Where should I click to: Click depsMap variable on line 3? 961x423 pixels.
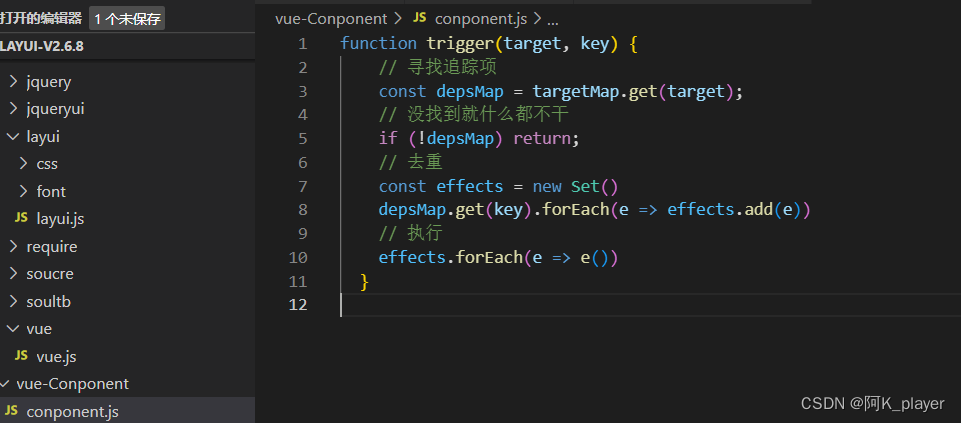point(469,92)
